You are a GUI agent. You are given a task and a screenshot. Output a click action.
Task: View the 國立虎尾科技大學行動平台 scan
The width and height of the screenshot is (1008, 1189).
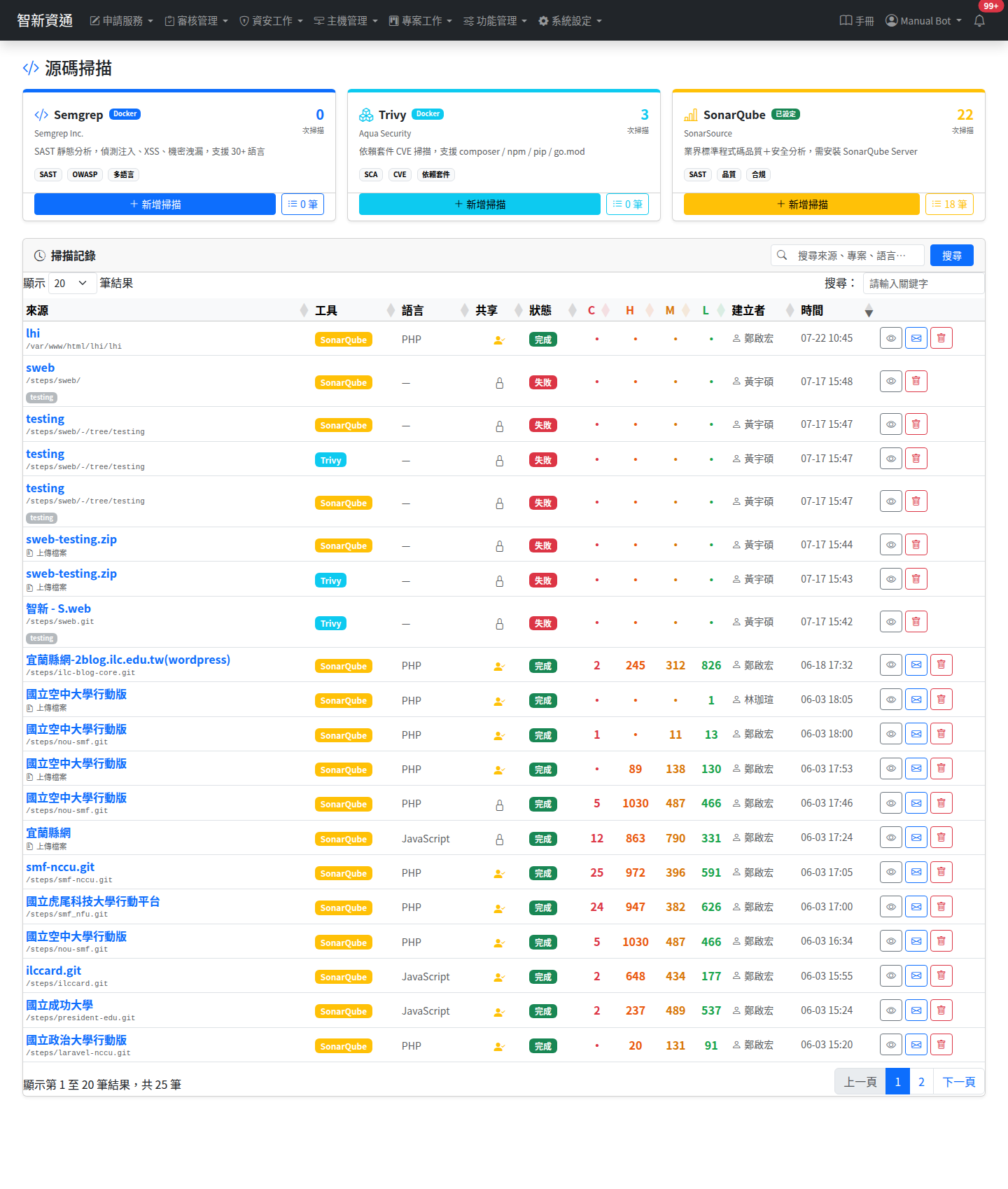tap(891, 907)
